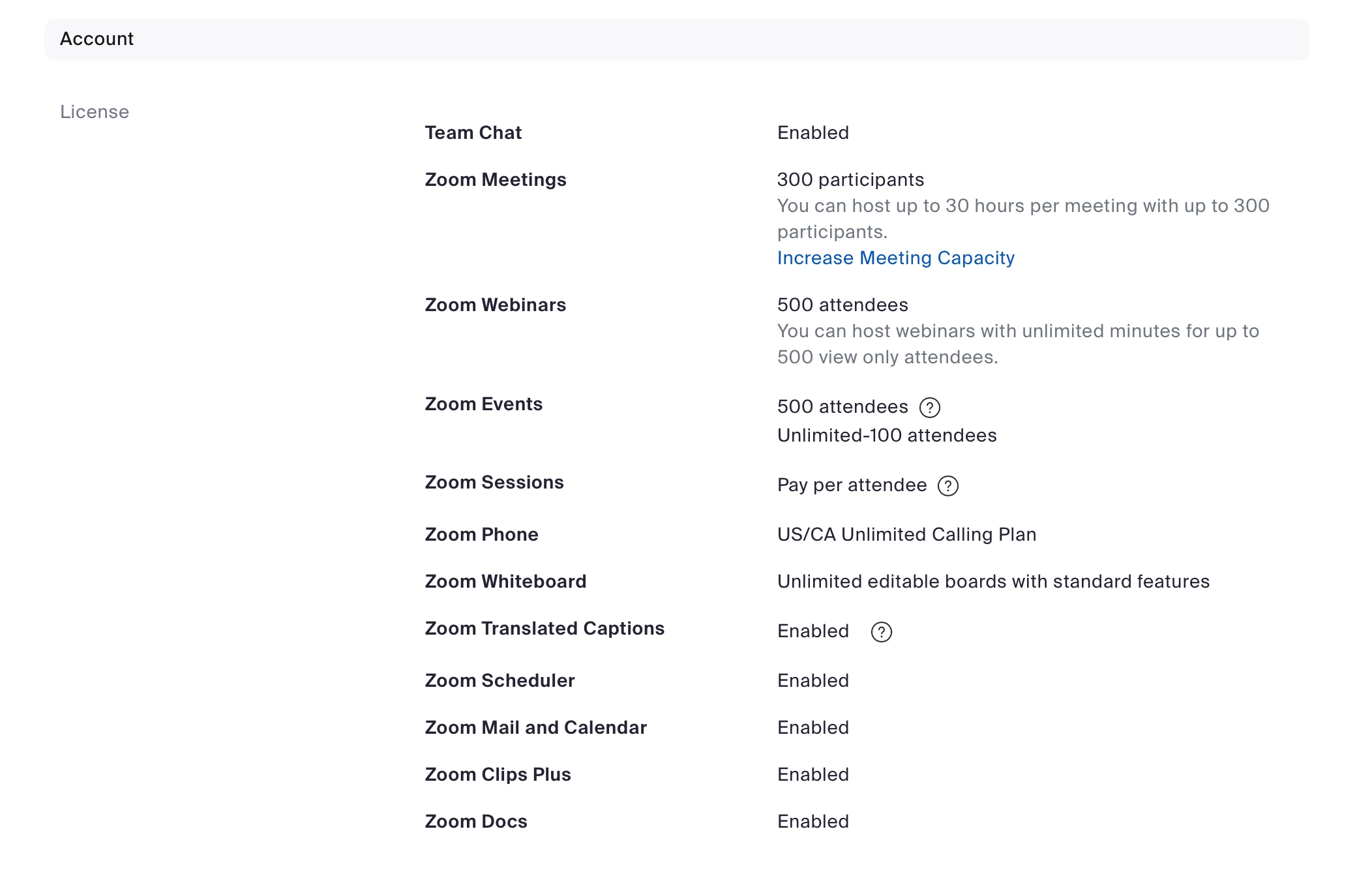Click the Zoom Sessions label

(x=494, y=483)
